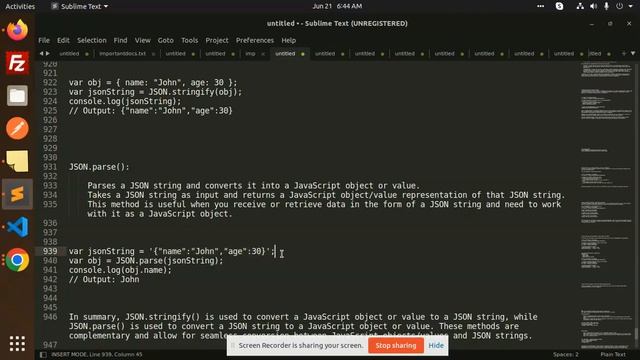Viewport: 640px width, 360px height.
Task: Open the Files manager dock icon
Action: 17,96
